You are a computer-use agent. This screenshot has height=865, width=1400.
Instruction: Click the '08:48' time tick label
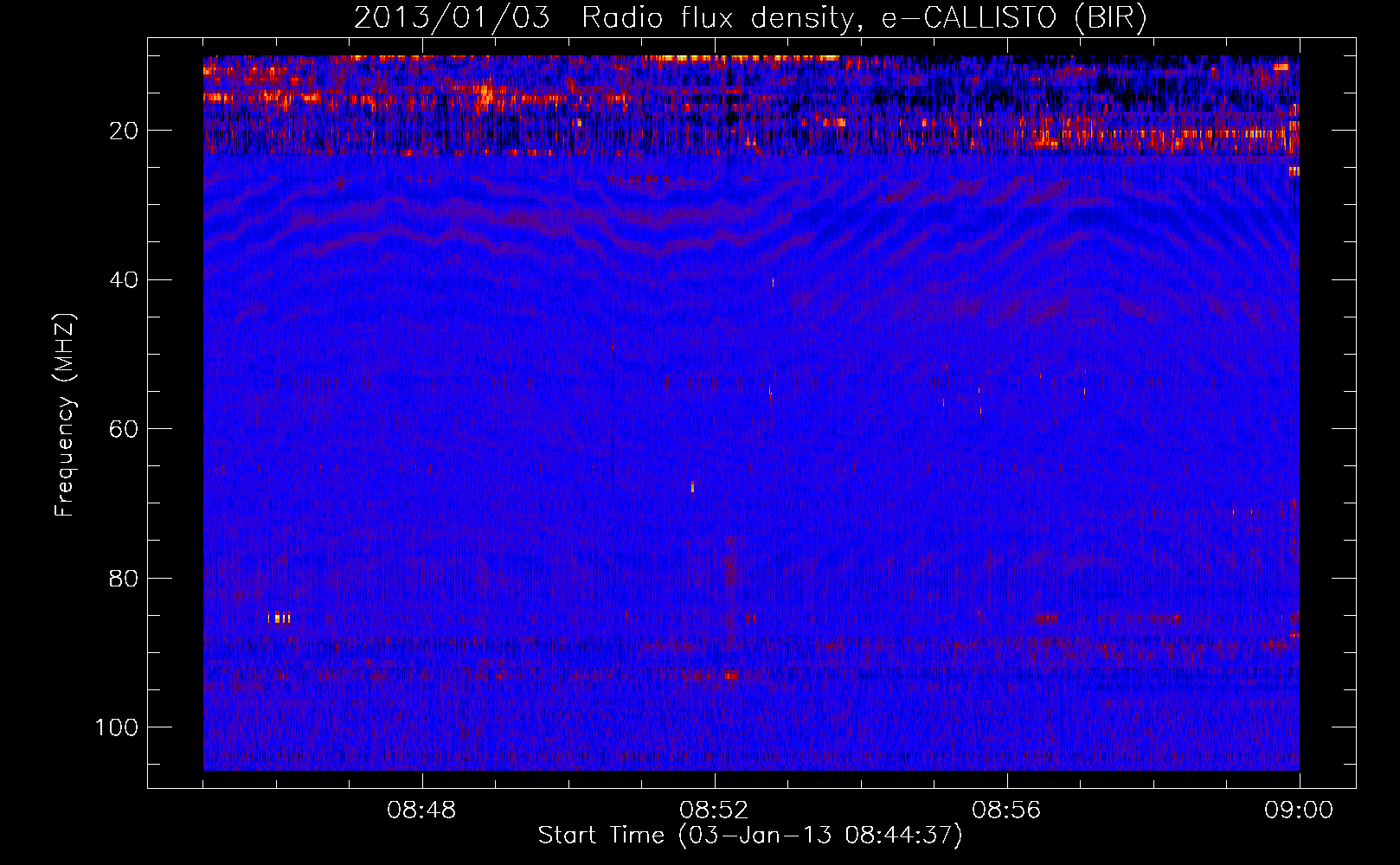pos(422,811)
